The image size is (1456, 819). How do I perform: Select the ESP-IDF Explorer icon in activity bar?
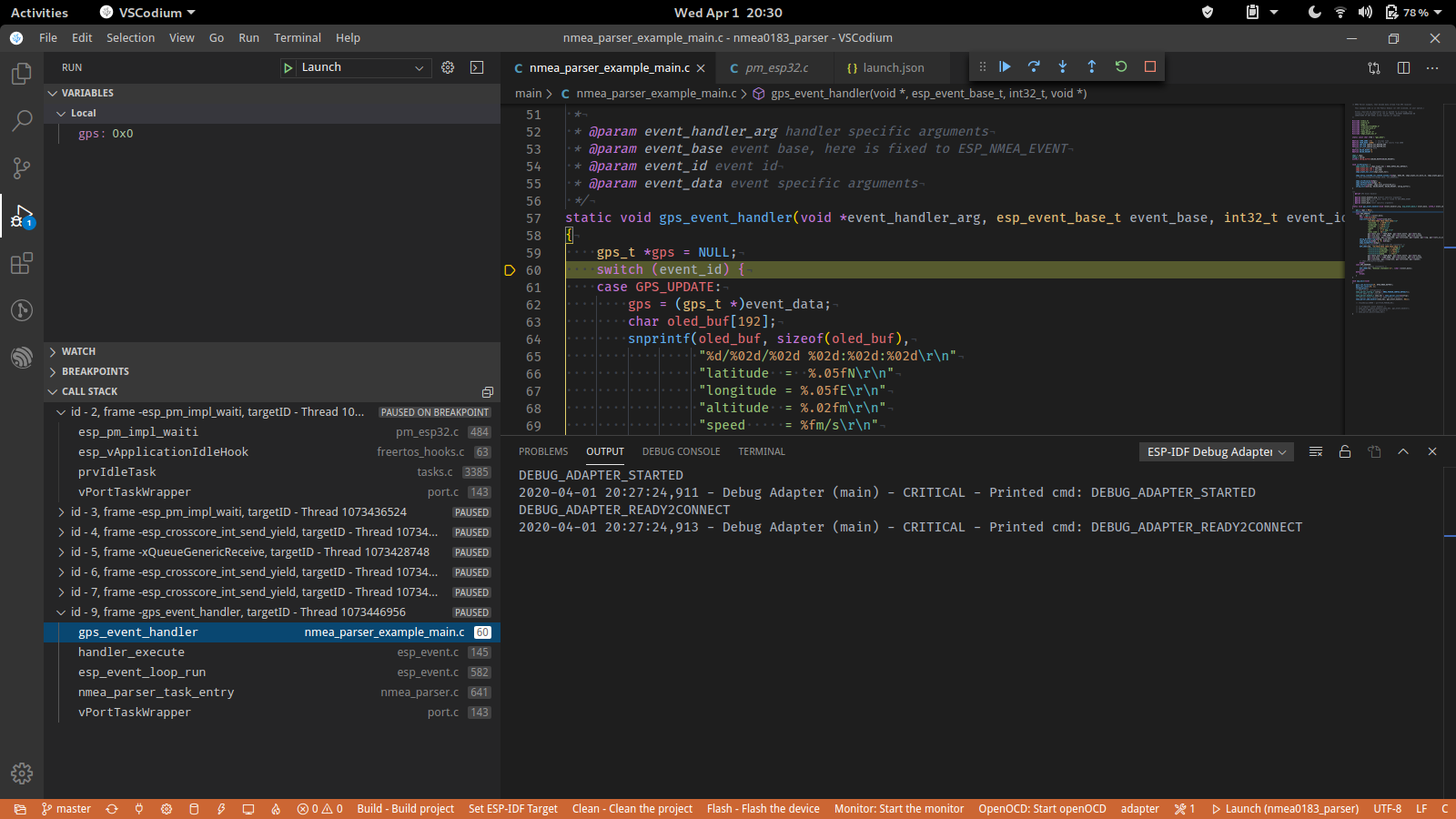[x=21, y=358]
